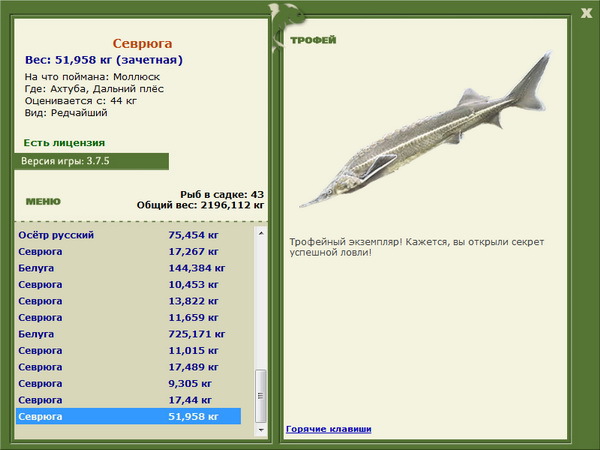This screenshot has height=450, width=600.
Task: Open the ТРОФЕЙ heading tab
Action: pos(313,40)
